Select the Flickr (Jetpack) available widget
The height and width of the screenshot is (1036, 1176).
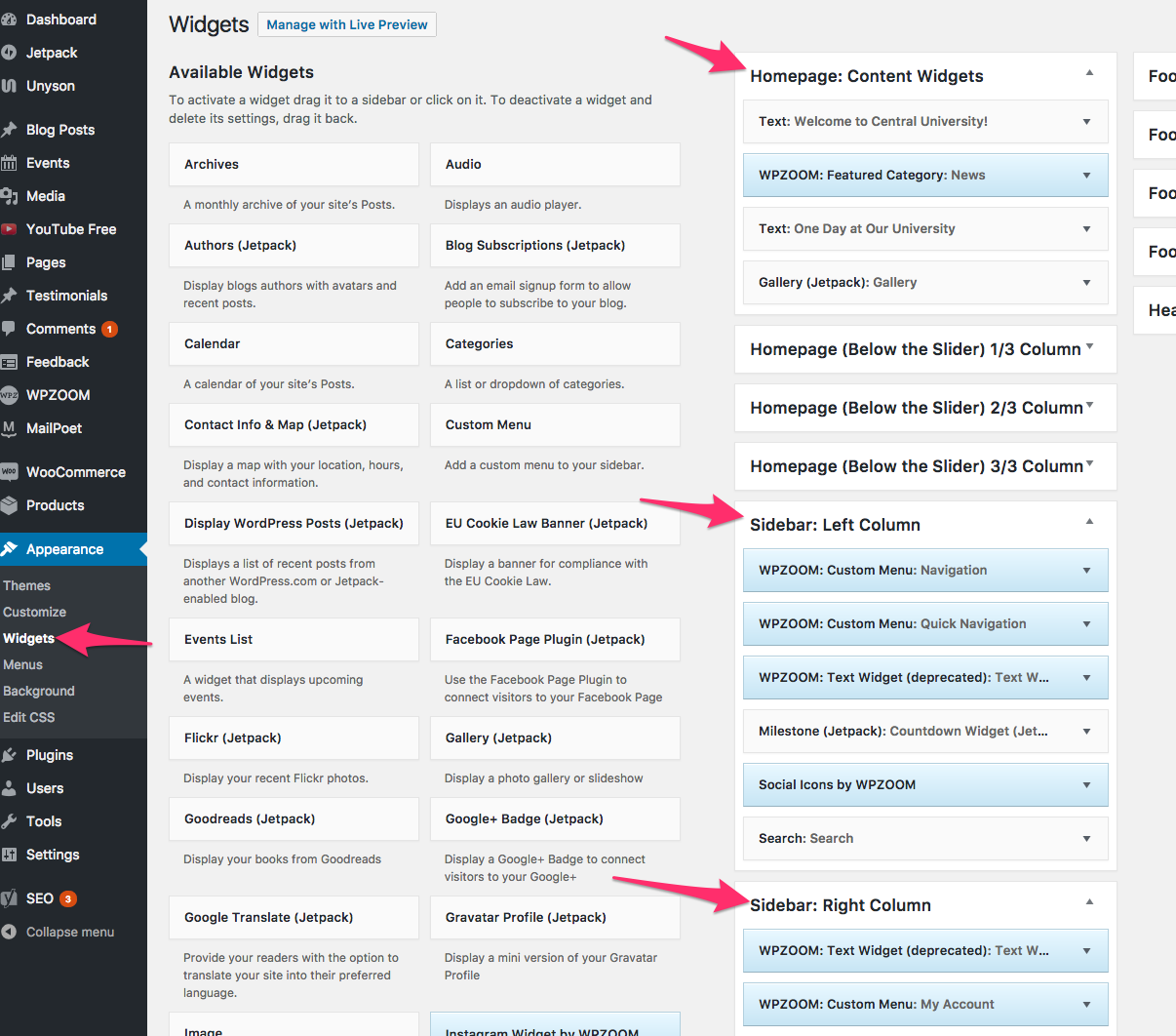click(294, 738)
